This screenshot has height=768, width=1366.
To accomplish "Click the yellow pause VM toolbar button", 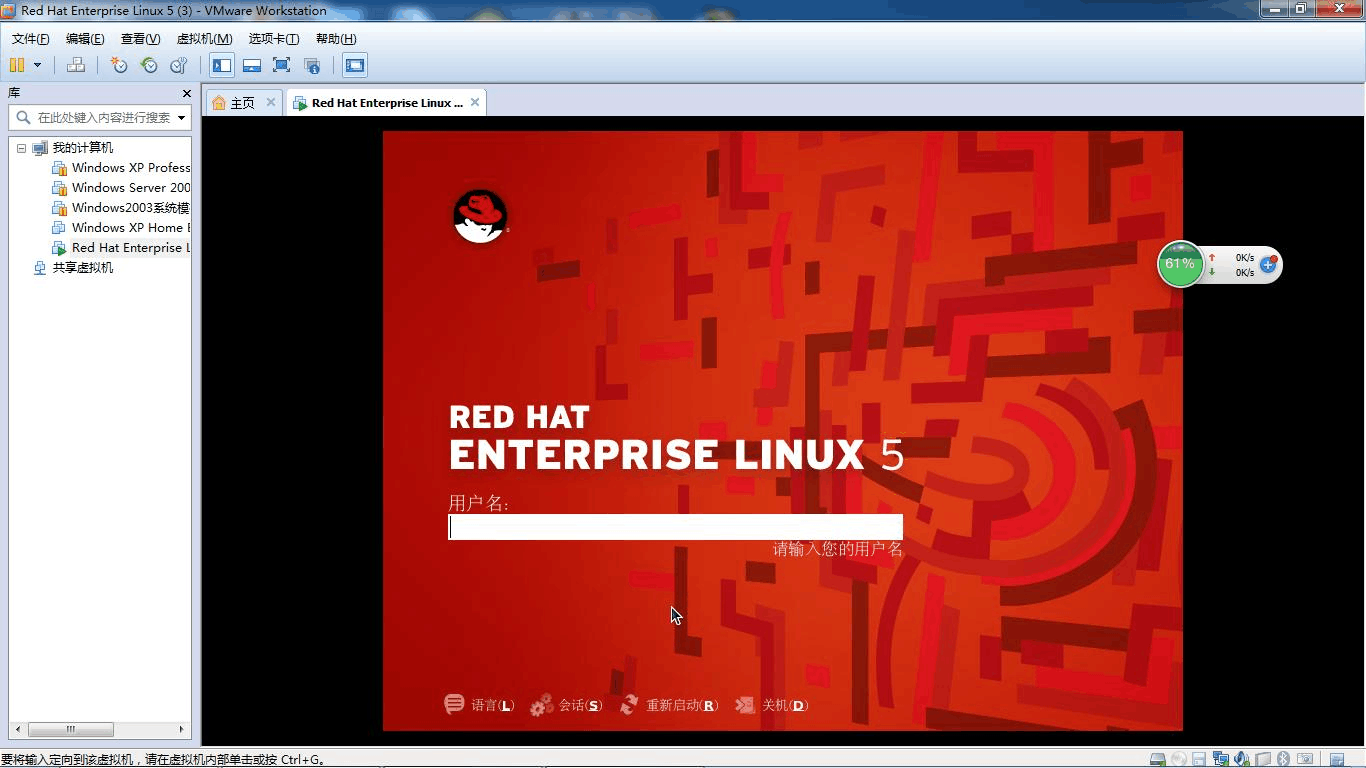I will point(17,65).
